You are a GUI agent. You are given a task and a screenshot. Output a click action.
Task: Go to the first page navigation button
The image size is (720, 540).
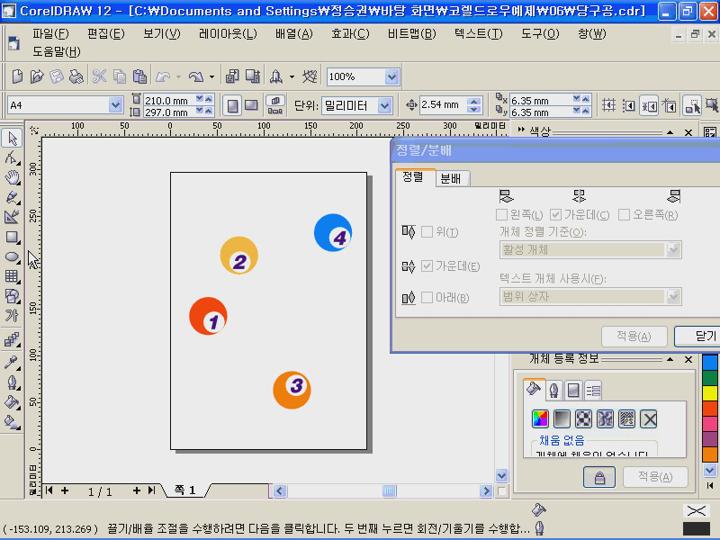coord(49,491)
